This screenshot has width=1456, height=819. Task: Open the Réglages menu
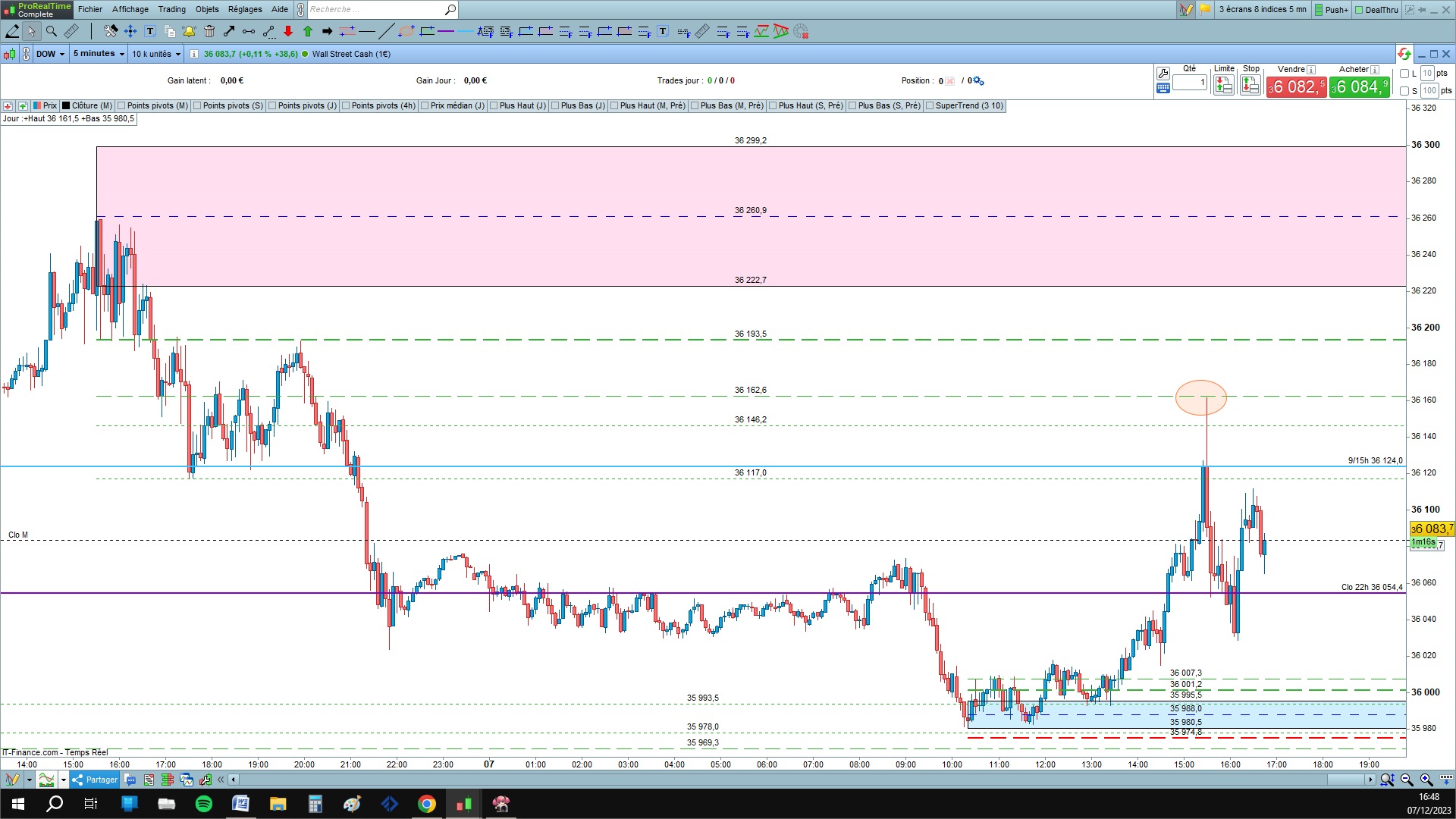coord(245,9)
